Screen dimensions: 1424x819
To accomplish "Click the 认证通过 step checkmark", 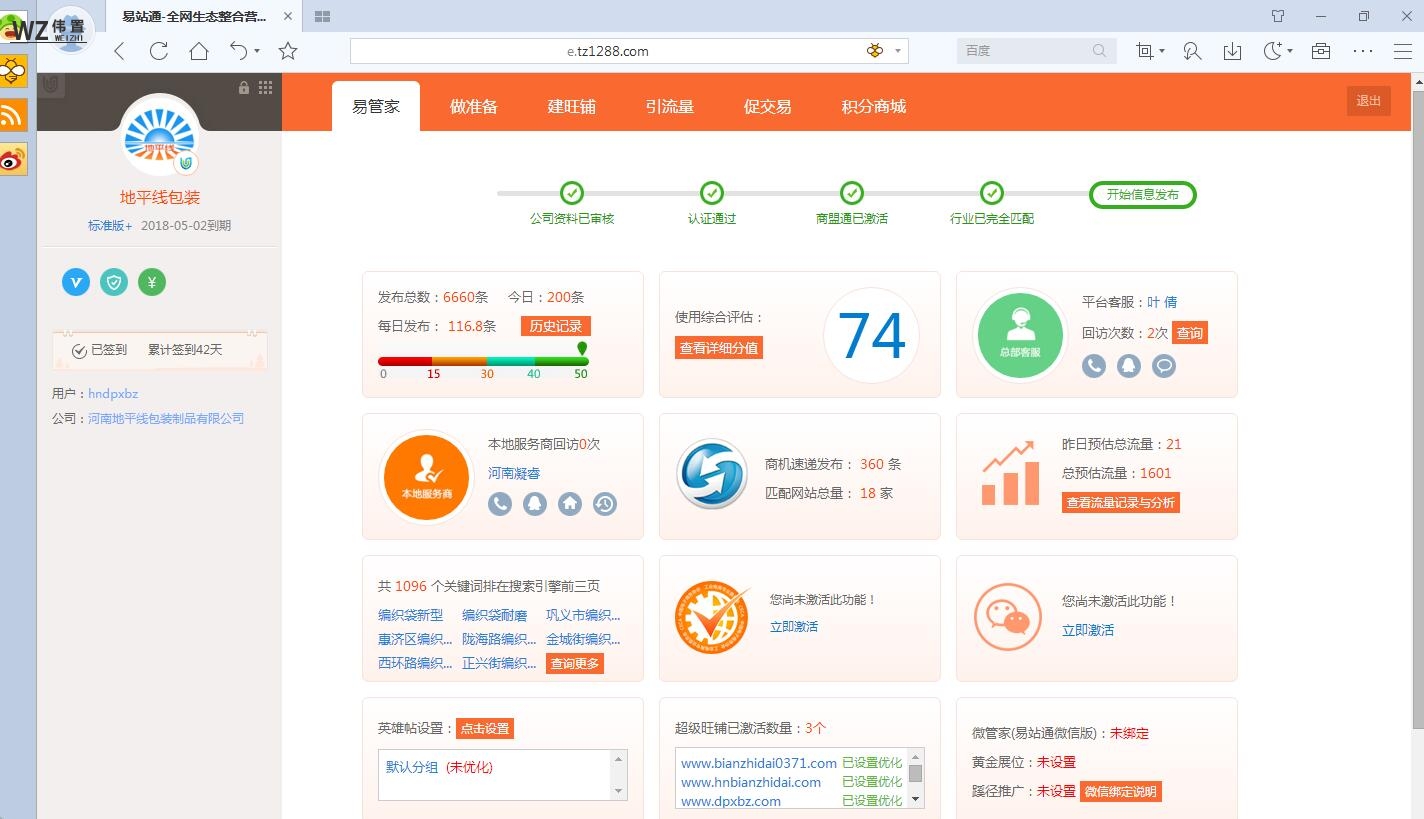I will click(711, 193).
